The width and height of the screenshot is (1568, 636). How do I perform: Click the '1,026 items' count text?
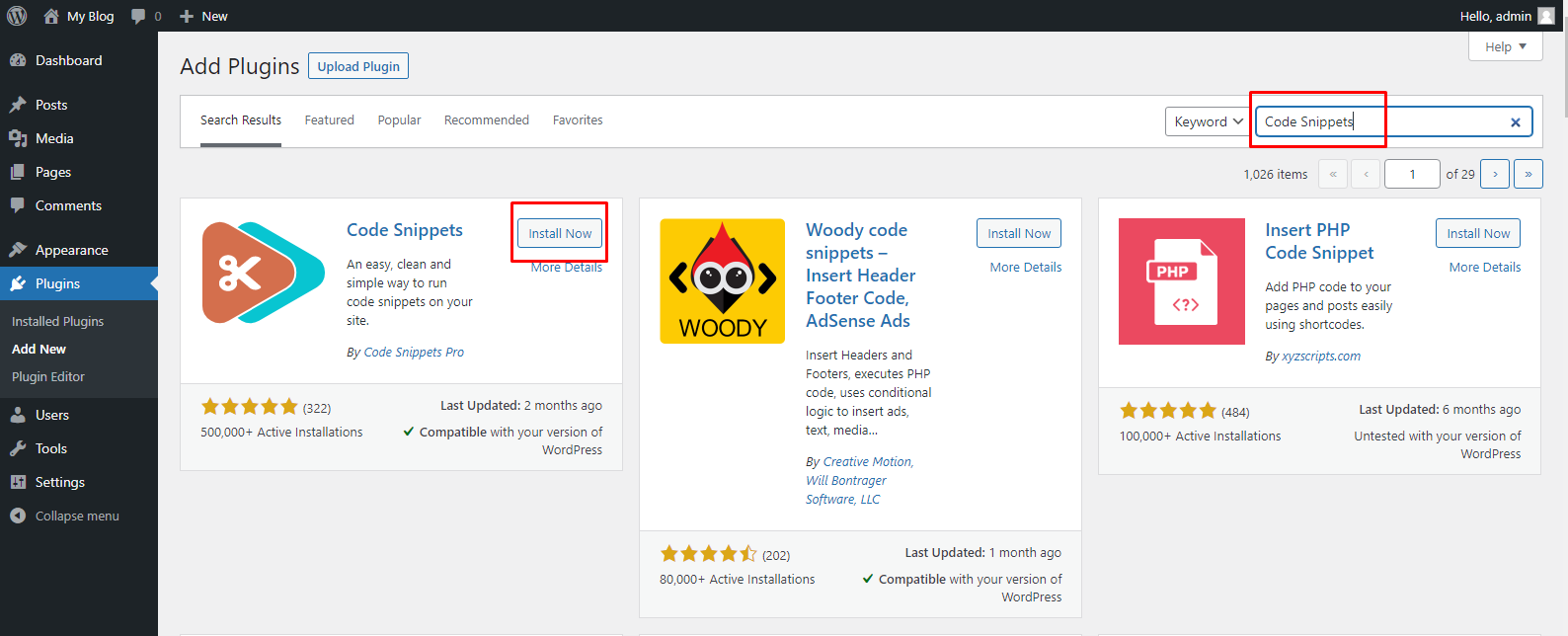click(1276, 175)
